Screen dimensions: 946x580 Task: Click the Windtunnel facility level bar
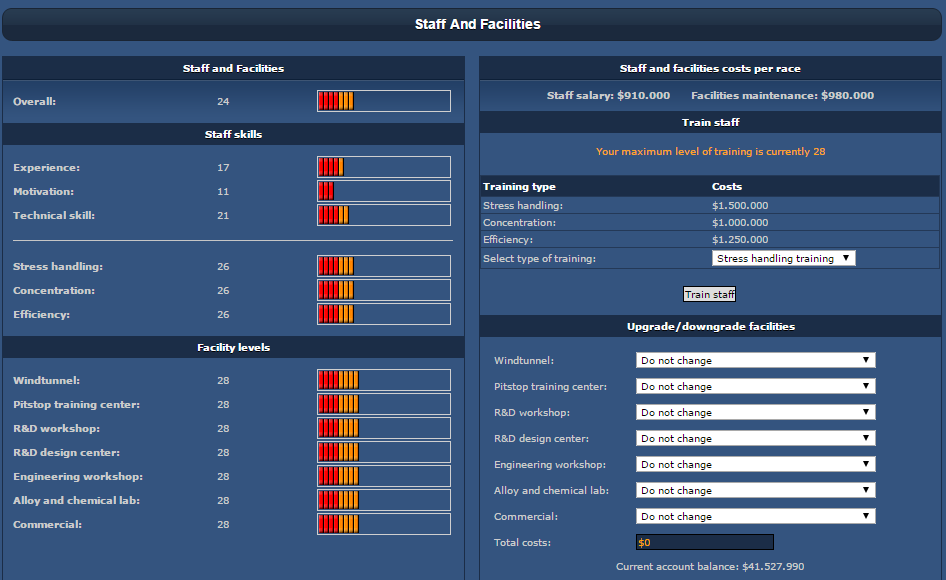click(x=384, y=380)
